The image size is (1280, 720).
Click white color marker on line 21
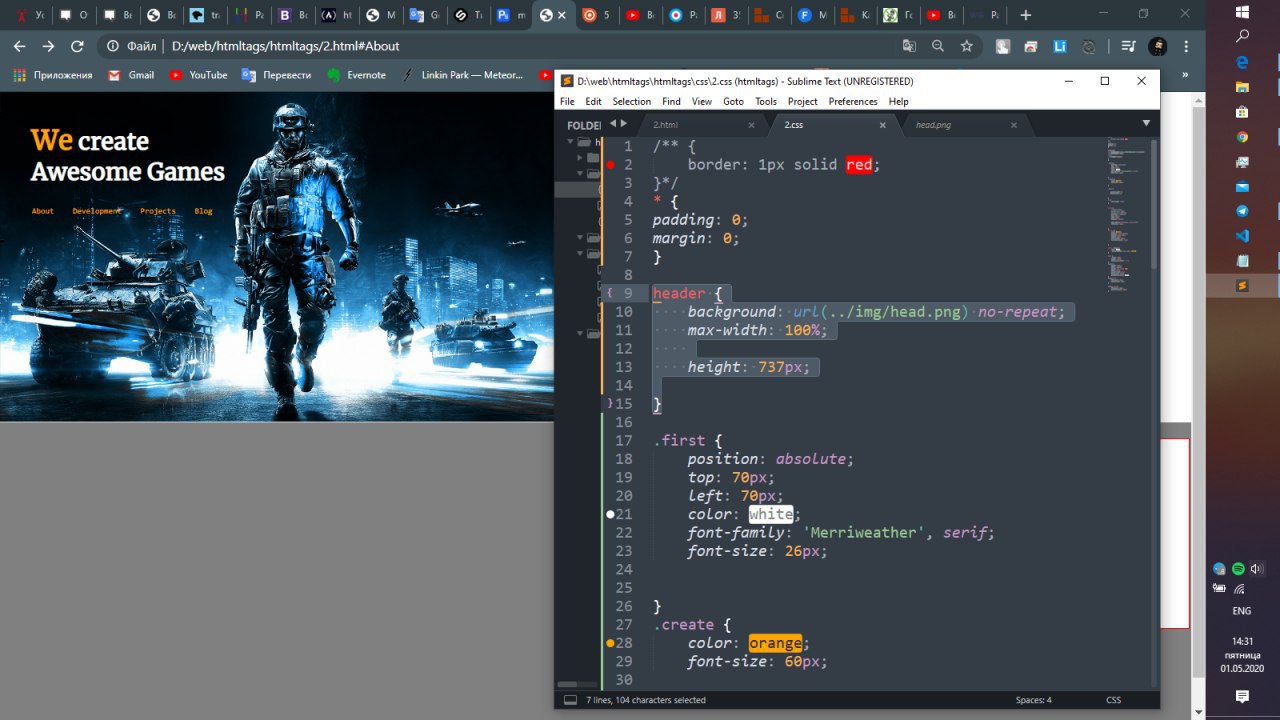pyautogui.click(x=611, y=514)
